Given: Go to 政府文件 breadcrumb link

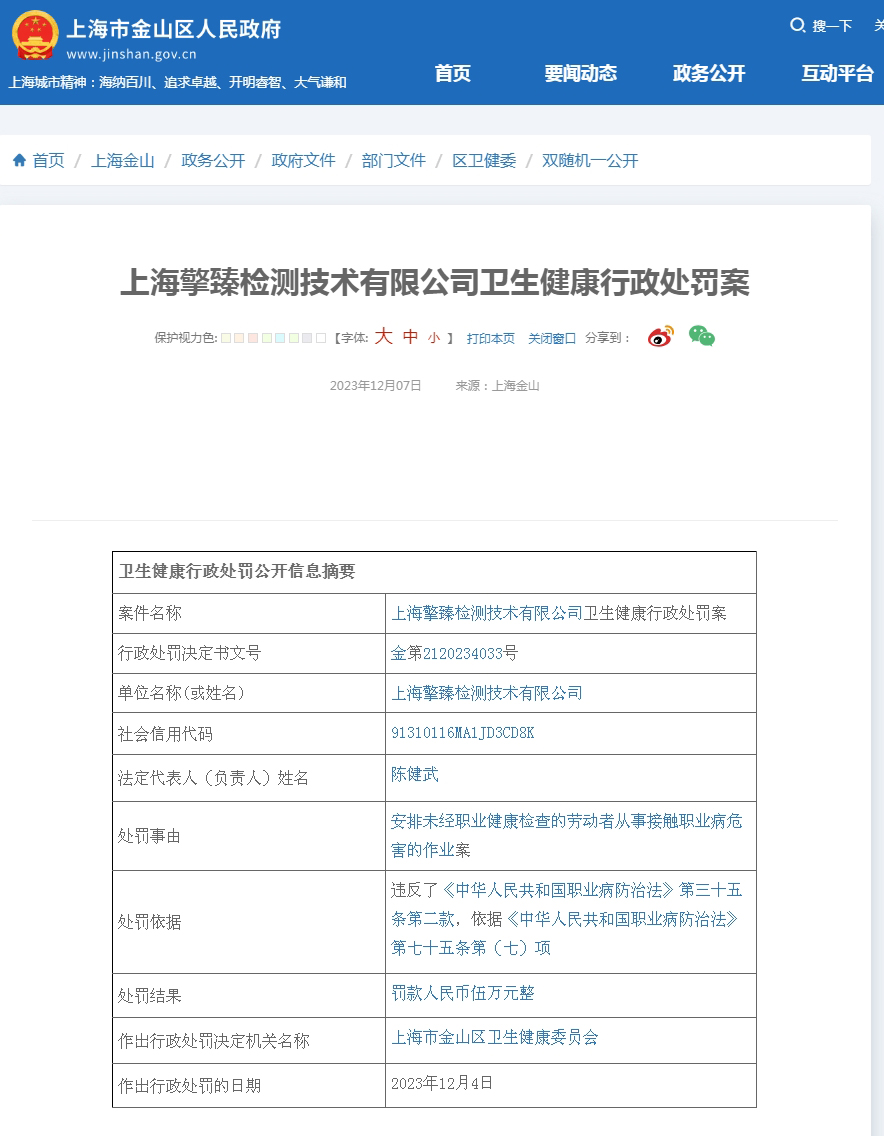Looking at the screenshot, I should 303,160.
